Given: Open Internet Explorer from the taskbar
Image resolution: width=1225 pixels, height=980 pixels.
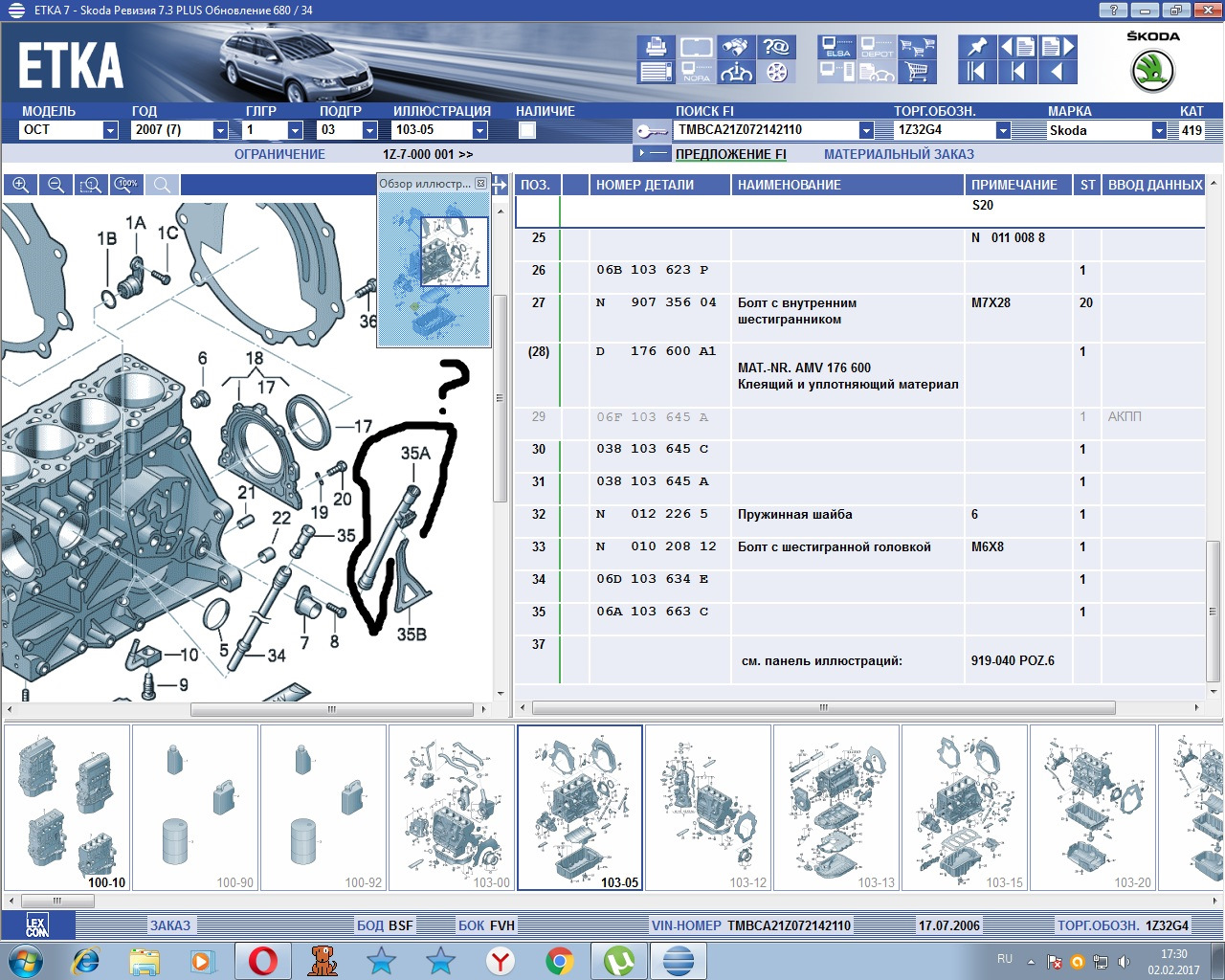Looking at the screenshot, I should point(86,960).
